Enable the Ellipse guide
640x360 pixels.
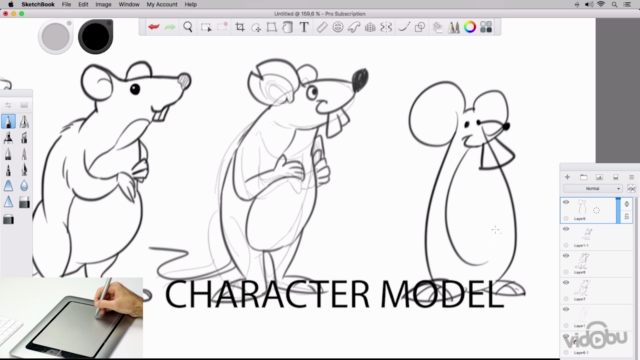338,27
